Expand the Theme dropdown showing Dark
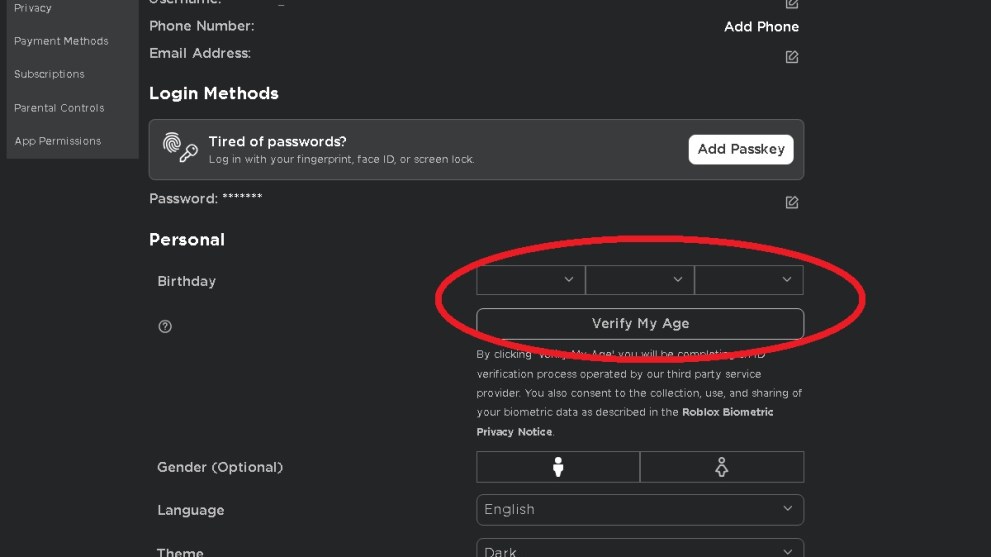991x557 pixels. [x=640, y=549]
